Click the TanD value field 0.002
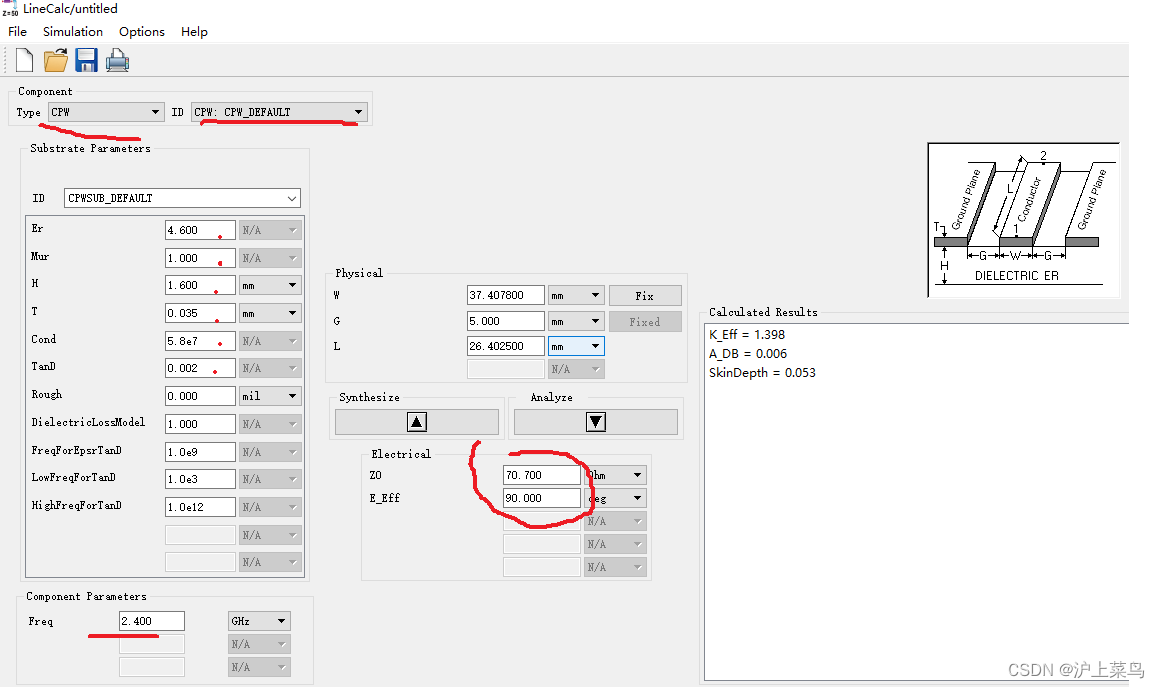 pos(200,368)
